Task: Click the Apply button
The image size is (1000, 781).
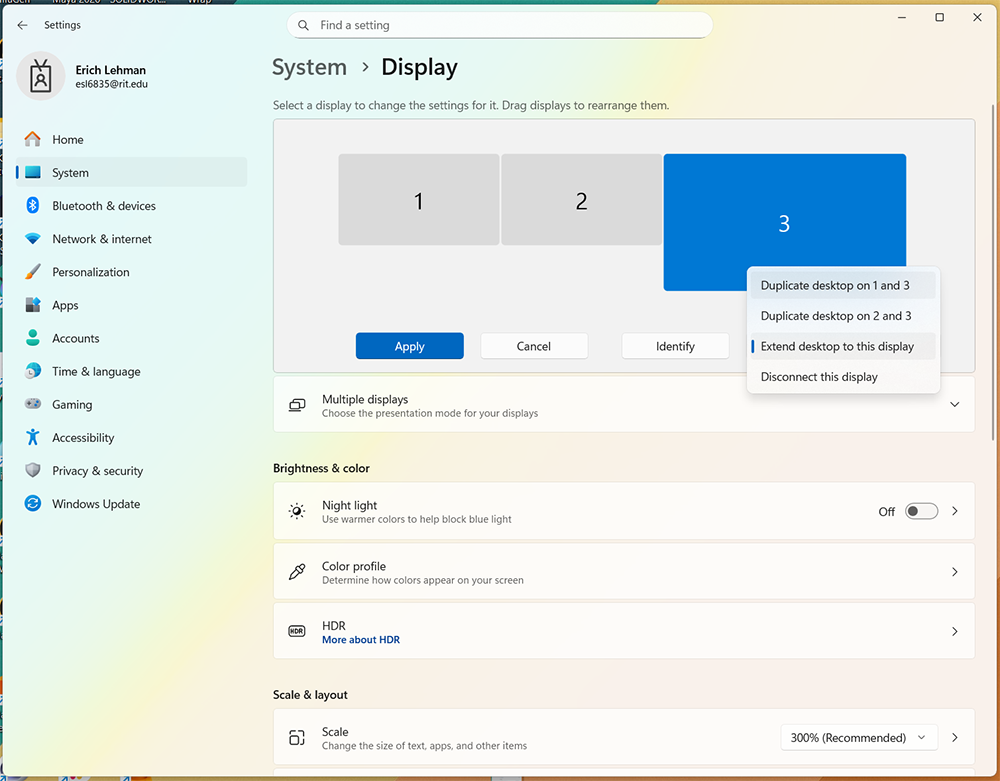Action: (409, 346)
